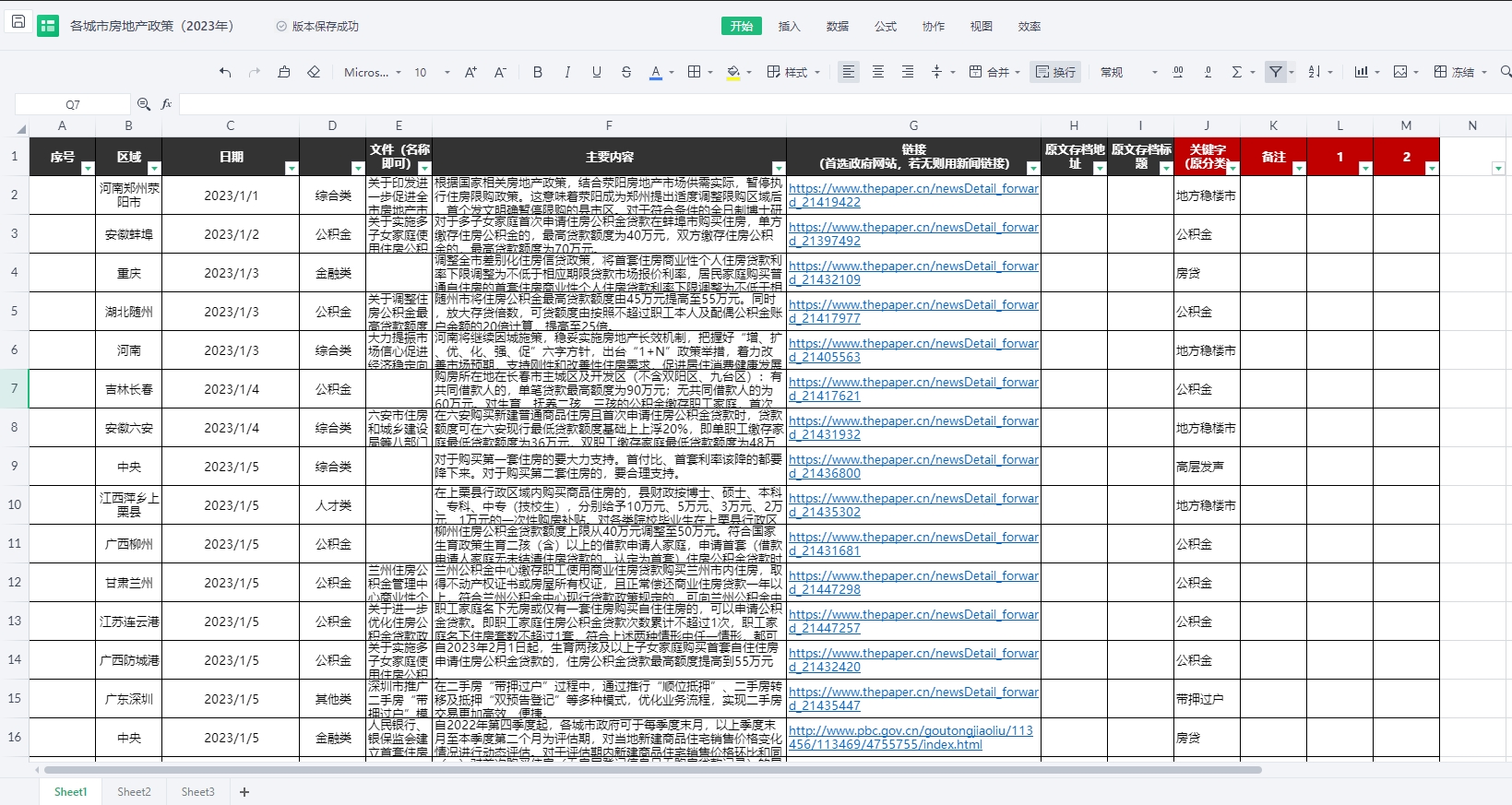Open the 效率 tab
The image size is (1512, 805).
(1030, 26)
